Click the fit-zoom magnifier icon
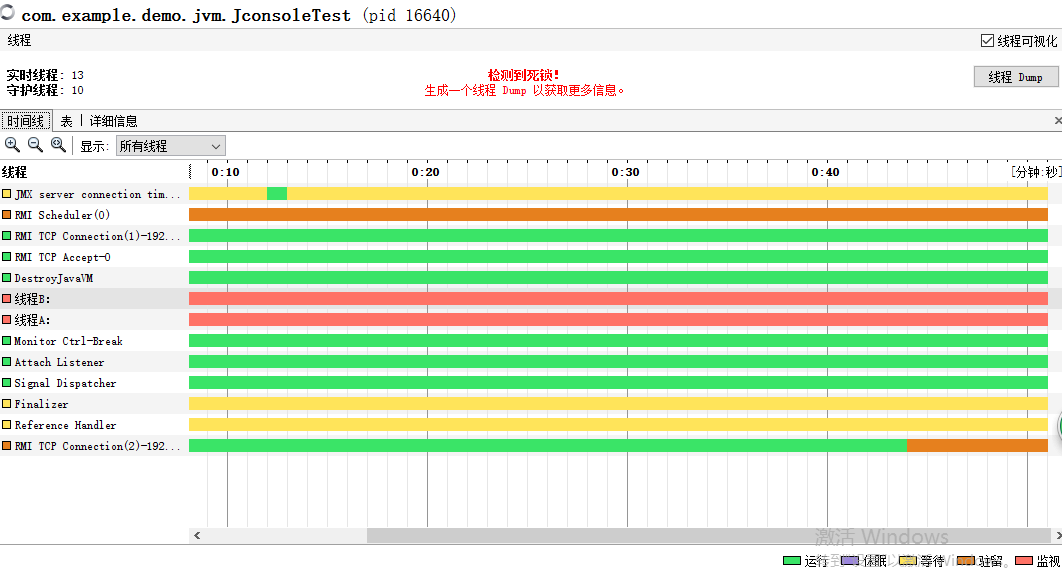This screenshot has height=576, width=1062. [x=58, y=144]
